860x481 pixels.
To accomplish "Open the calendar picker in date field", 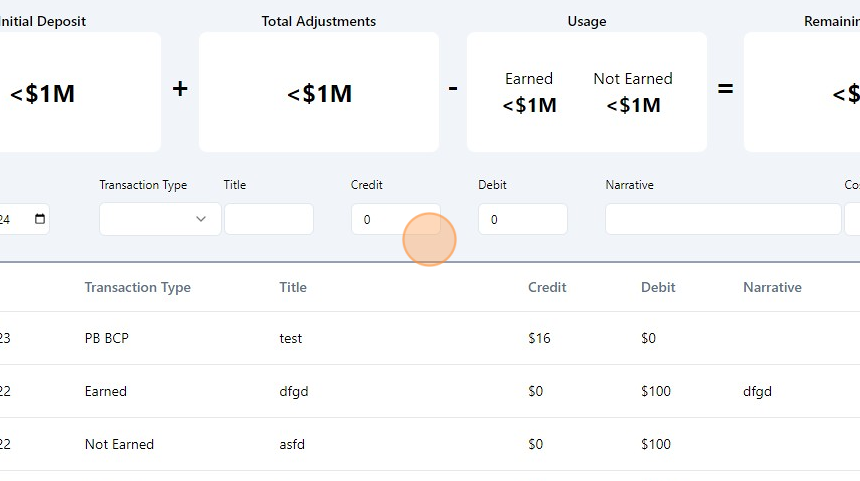I will 40,219.
